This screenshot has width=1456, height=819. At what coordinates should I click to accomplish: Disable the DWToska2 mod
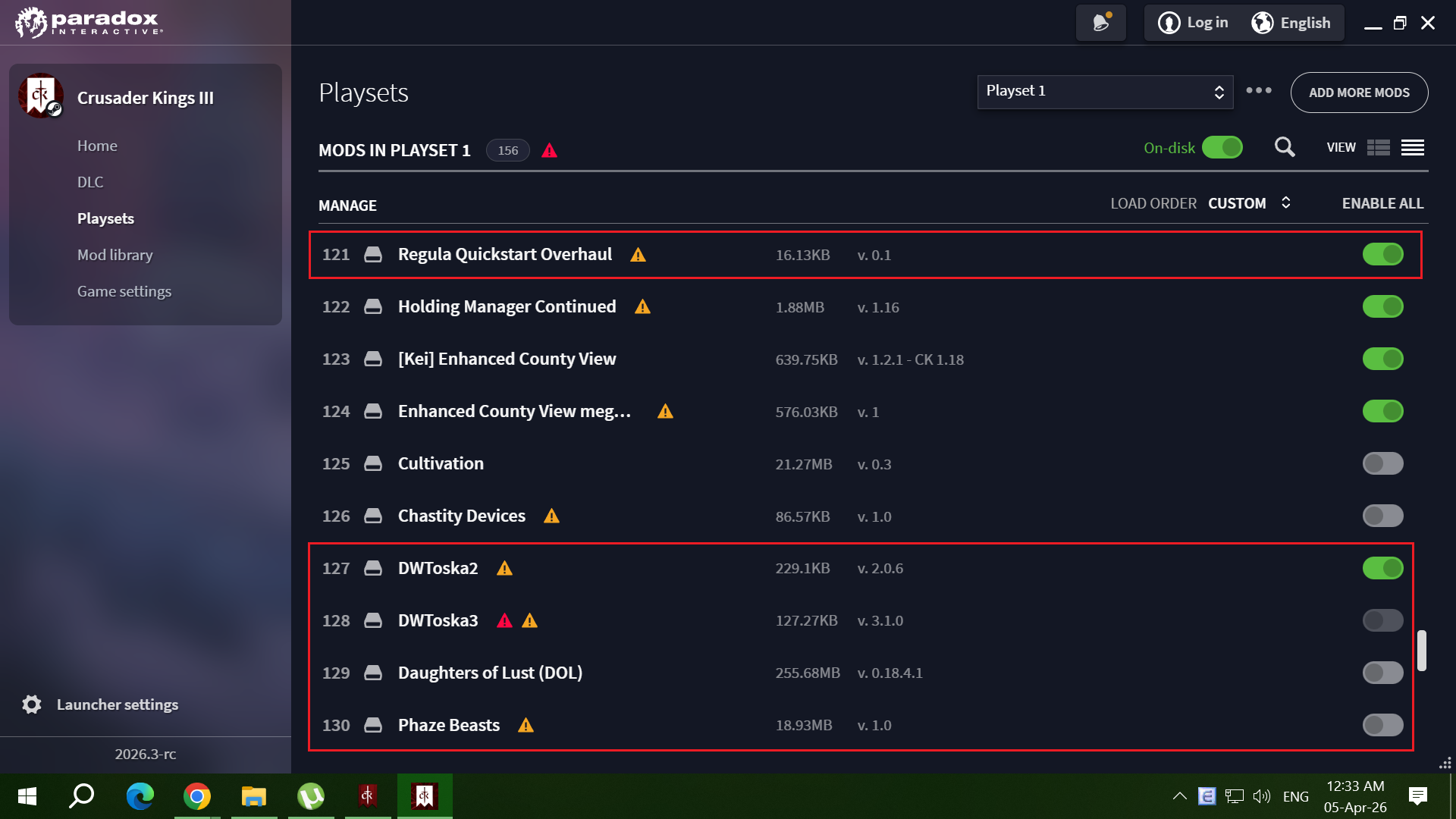pos(1383,569)
